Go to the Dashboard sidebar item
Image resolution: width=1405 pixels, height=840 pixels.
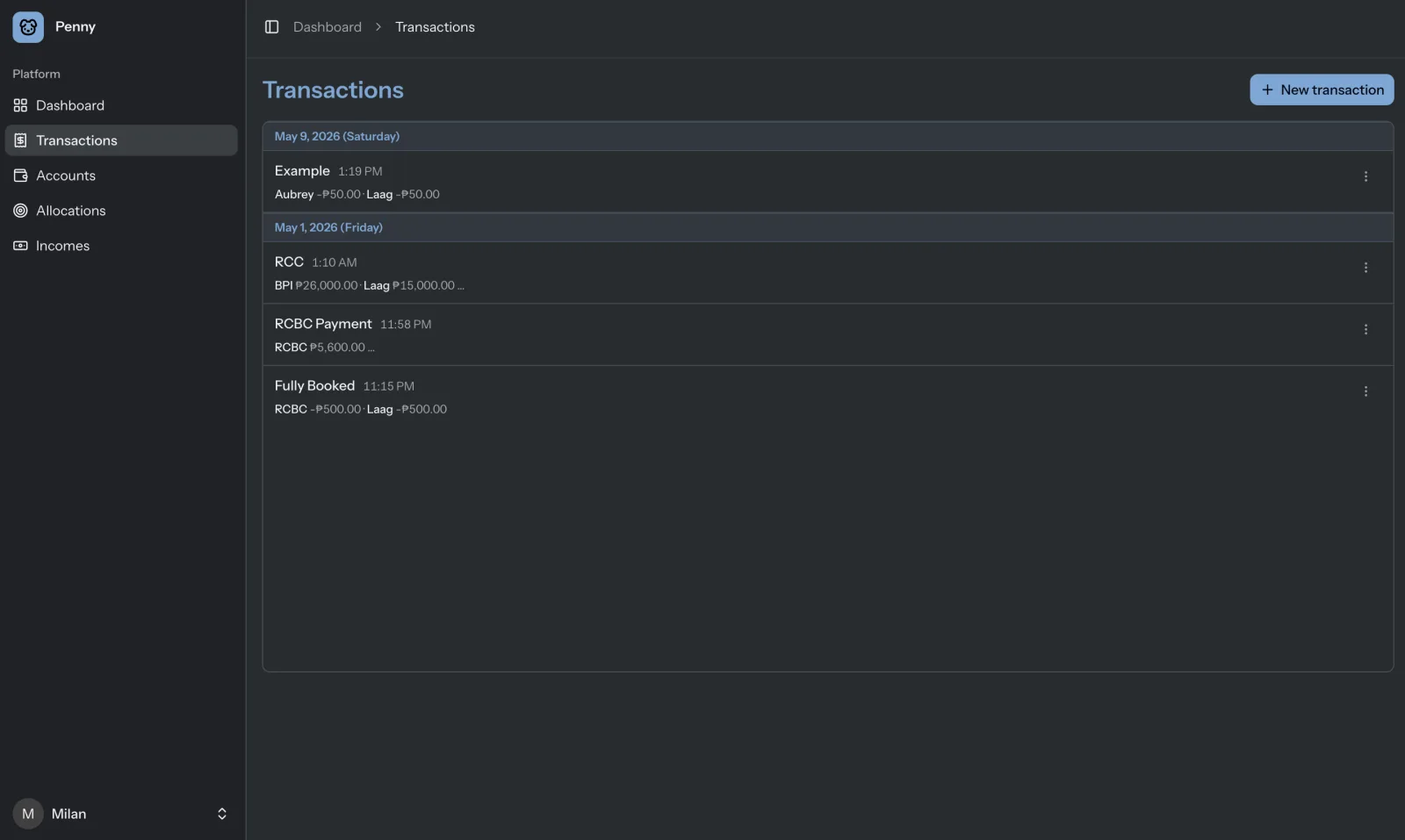click(121, 105)
